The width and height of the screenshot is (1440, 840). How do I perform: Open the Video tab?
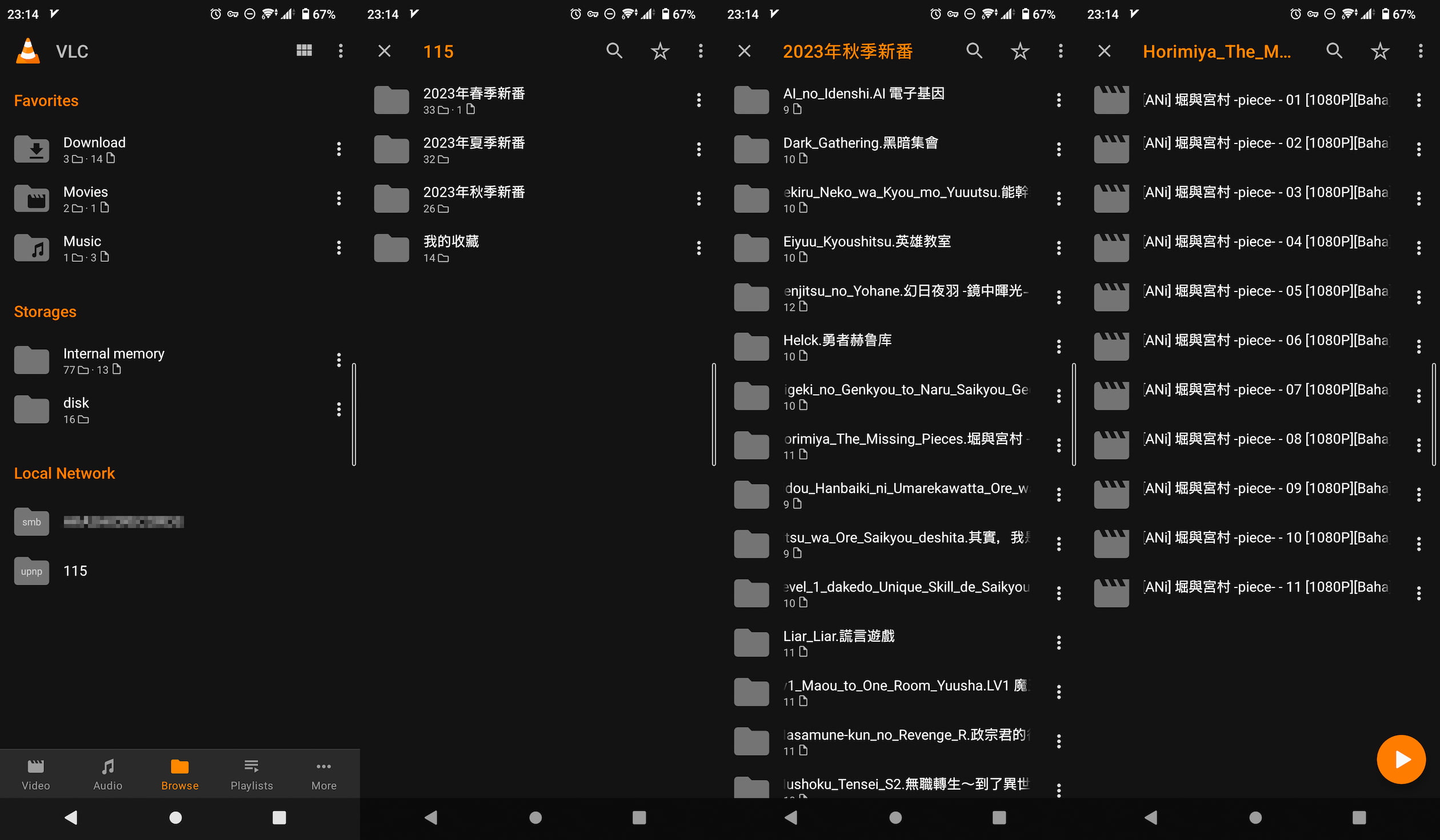(35, 774)
